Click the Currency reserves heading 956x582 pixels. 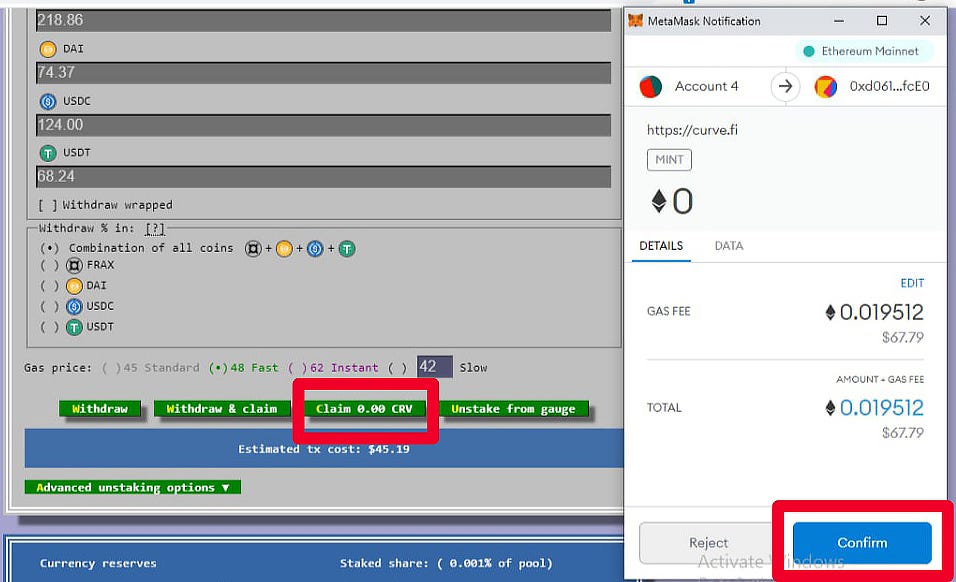pyautogui.click(x=98, y=564)
